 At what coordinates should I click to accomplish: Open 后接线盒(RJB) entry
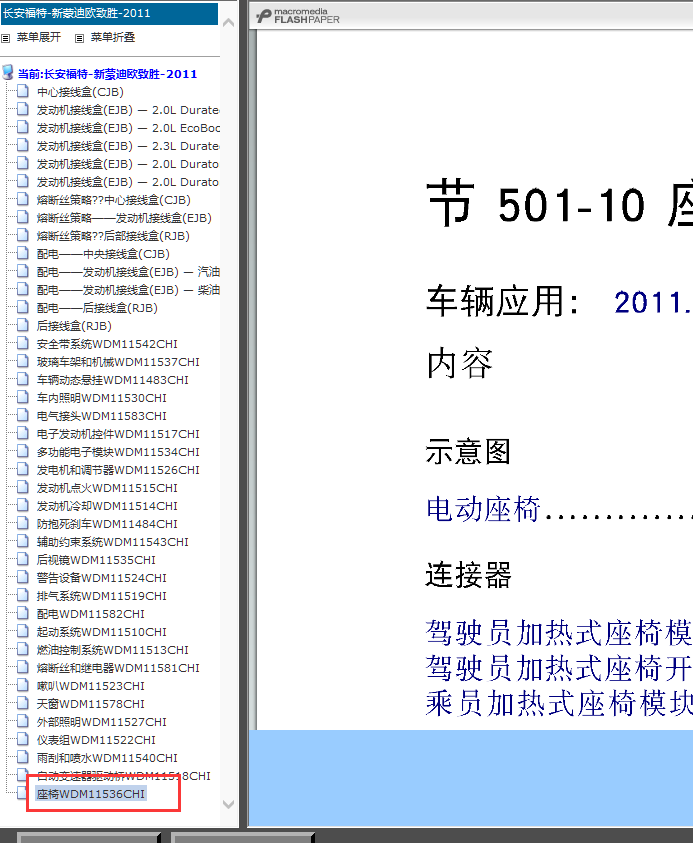[x=74, y=326]
